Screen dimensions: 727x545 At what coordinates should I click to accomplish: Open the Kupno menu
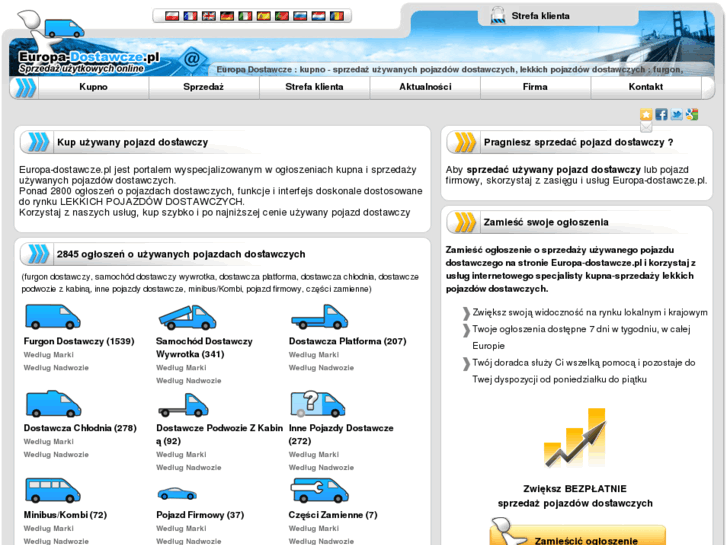tap(93, 87)
